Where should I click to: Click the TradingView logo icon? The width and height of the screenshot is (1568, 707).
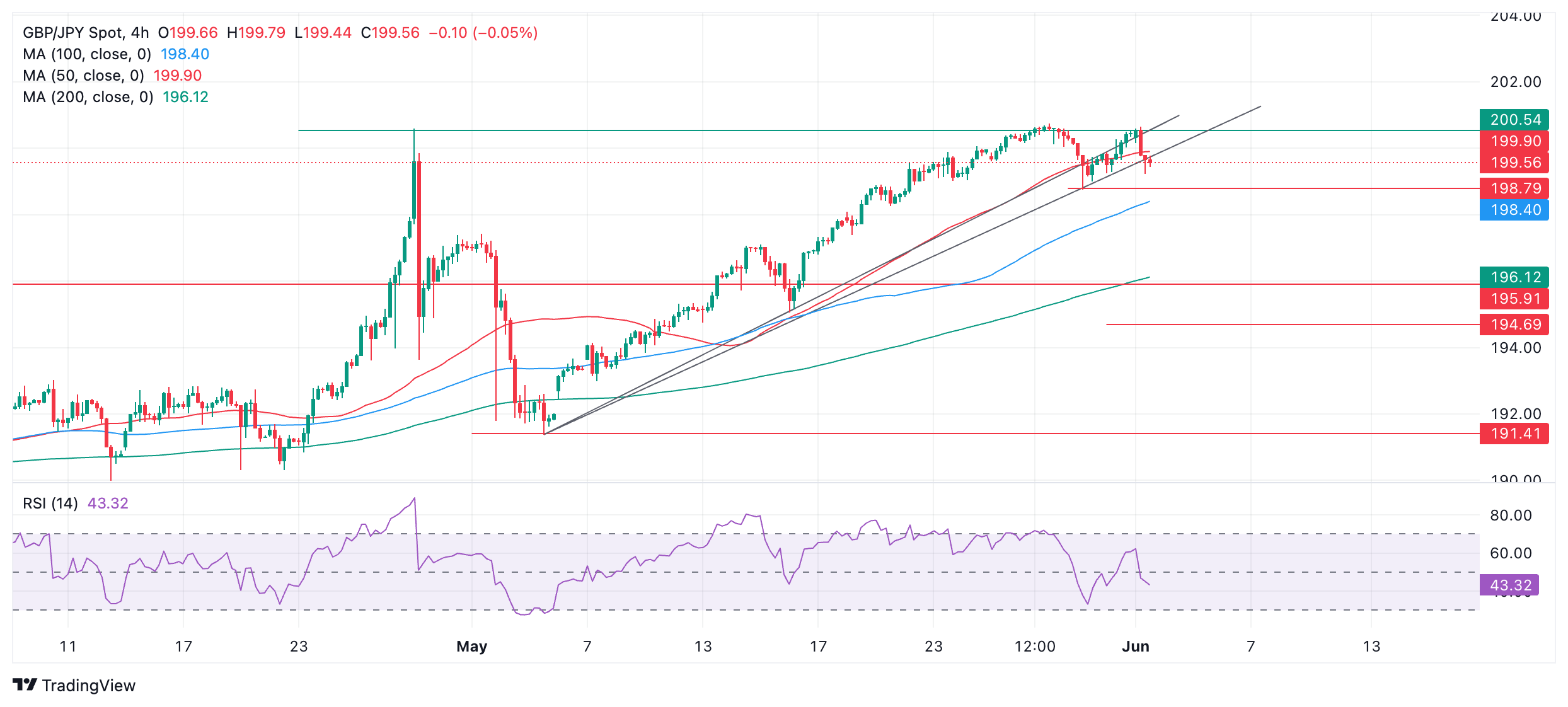[x=25, y=684]
